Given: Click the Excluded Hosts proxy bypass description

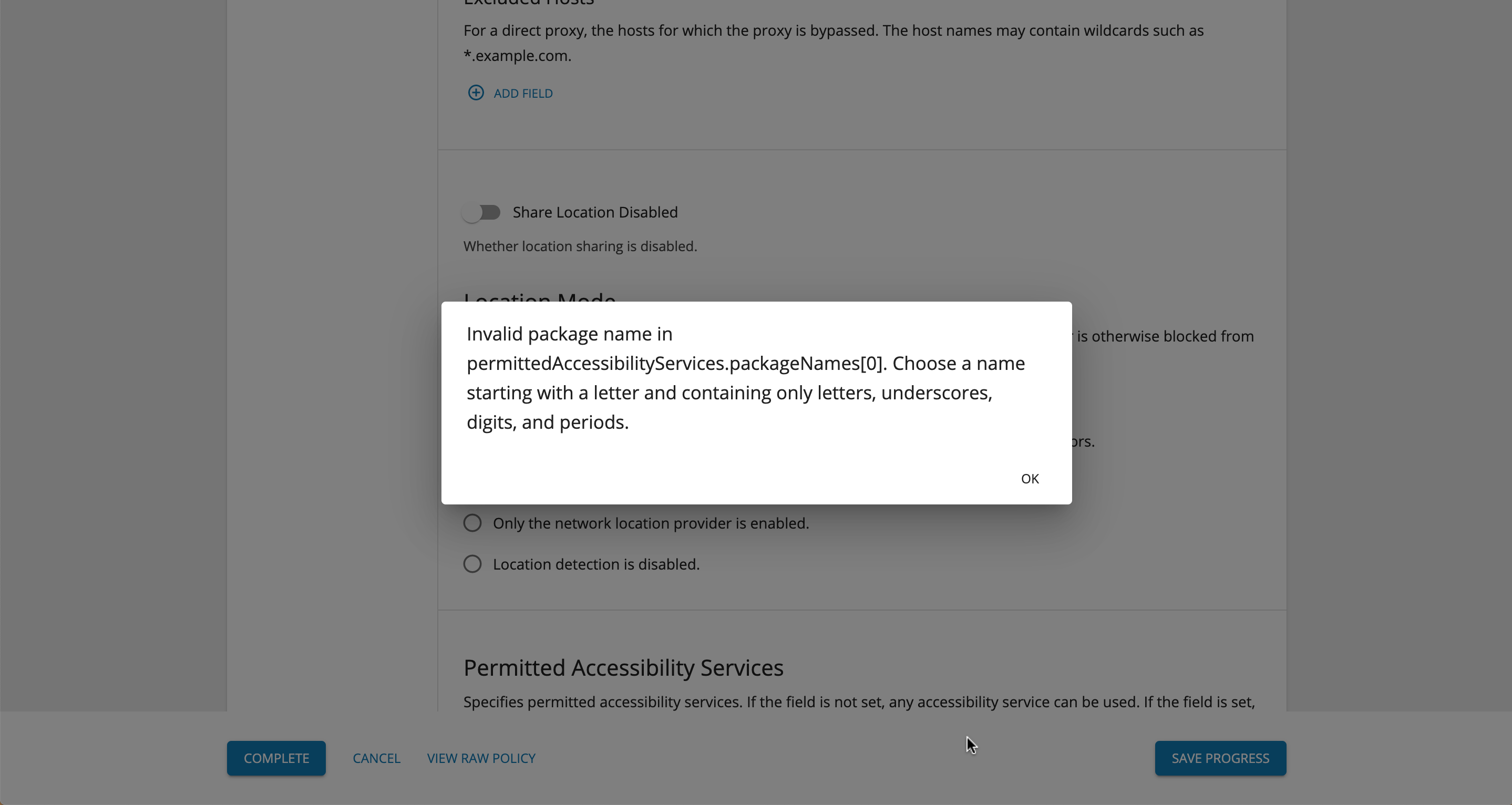Looking at the screenshot, I should coord(834,43).
